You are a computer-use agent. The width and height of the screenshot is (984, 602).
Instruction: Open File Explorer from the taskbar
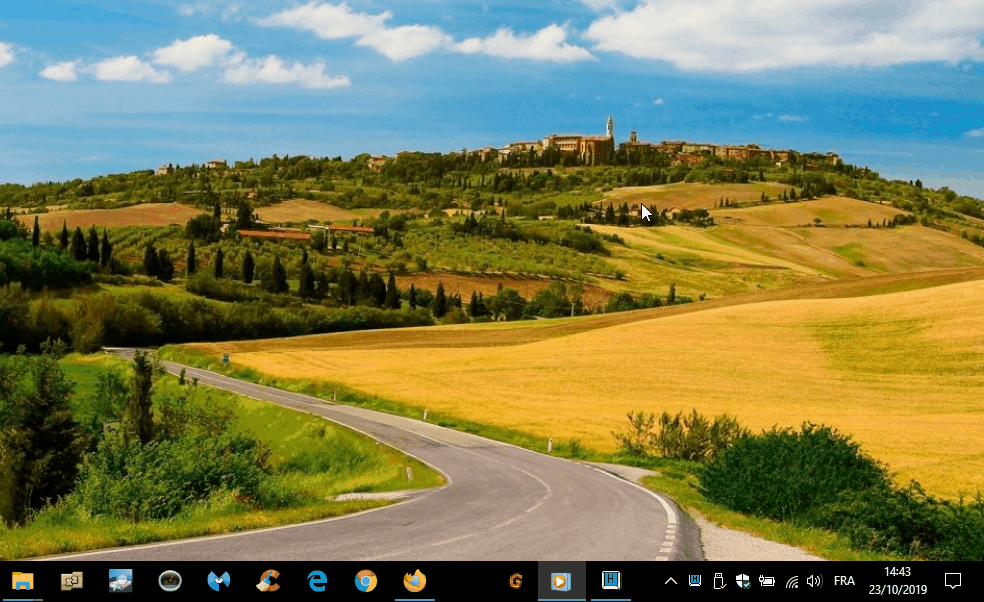pos(23,581)
